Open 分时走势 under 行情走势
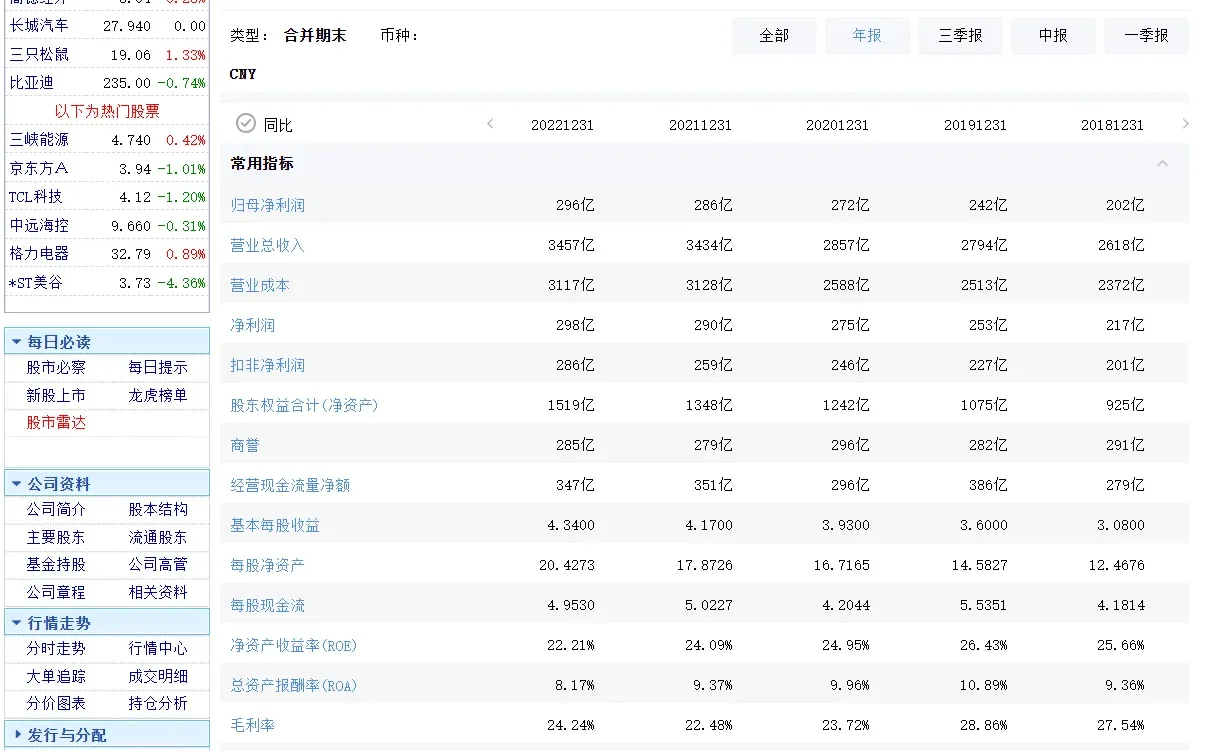Image resolution: width=1213 pixels, height=751 pixels. (56, 648)
